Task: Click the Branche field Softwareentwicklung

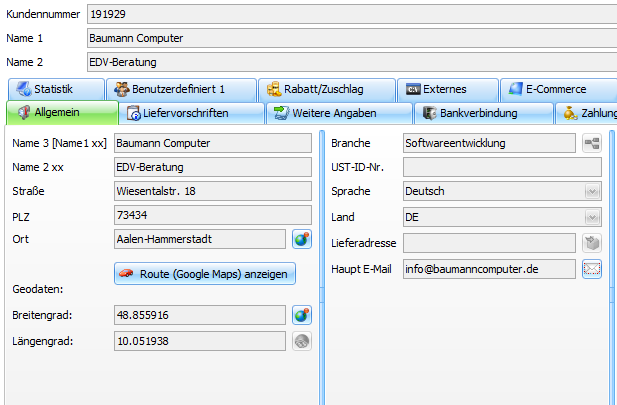Action: click(489, 143)
